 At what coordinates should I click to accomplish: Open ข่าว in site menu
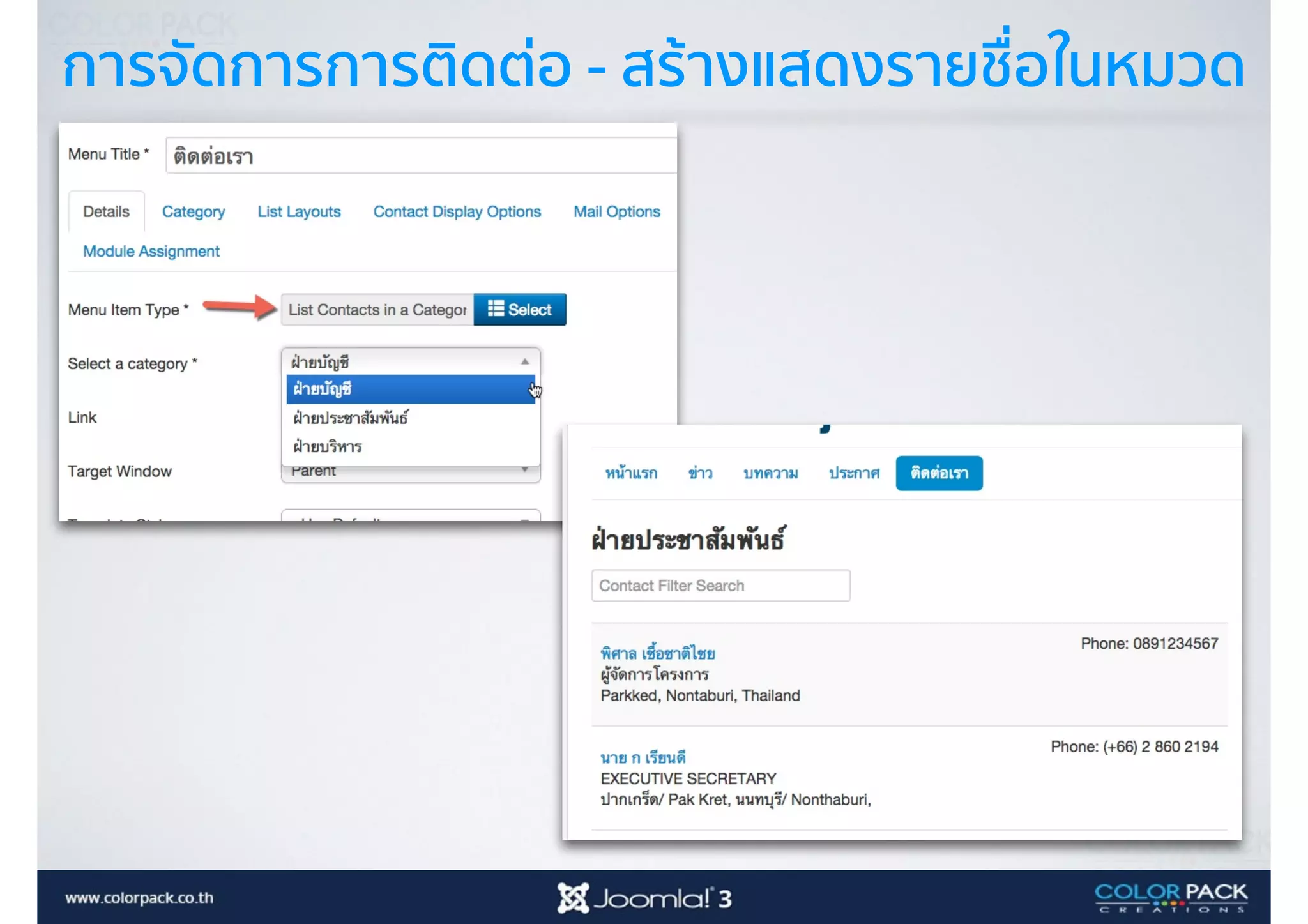(x=700, y=473)
